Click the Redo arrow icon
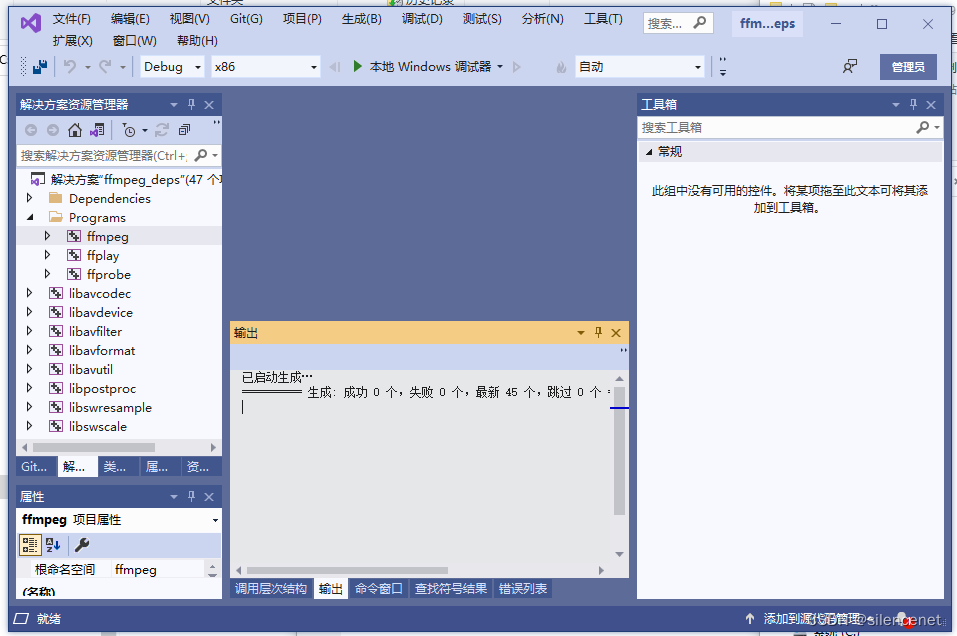The width and height of the screenshot is (957, 636). [x=106, y=67]
